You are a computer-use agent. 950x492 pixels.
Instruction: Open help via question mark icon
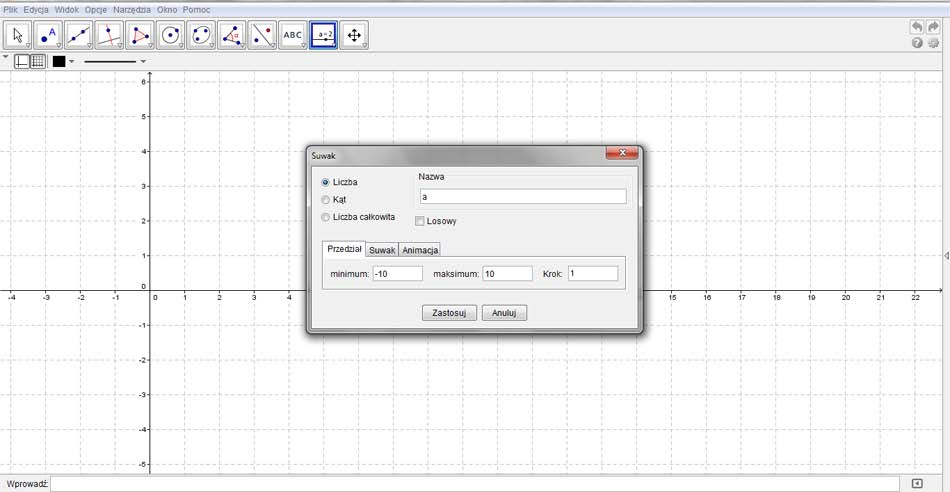tap(917, 43)
